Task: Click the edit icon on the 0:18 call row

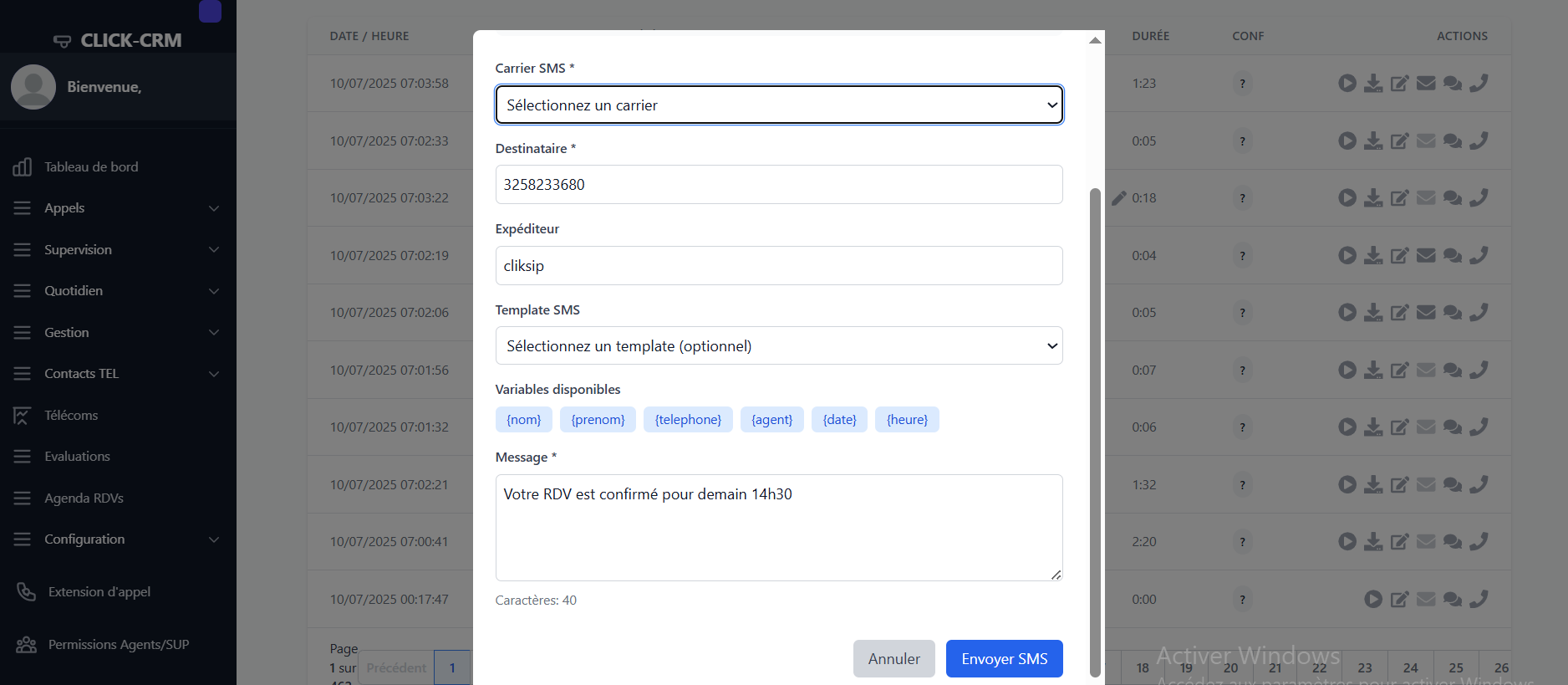Action: tap(1399, 198)
